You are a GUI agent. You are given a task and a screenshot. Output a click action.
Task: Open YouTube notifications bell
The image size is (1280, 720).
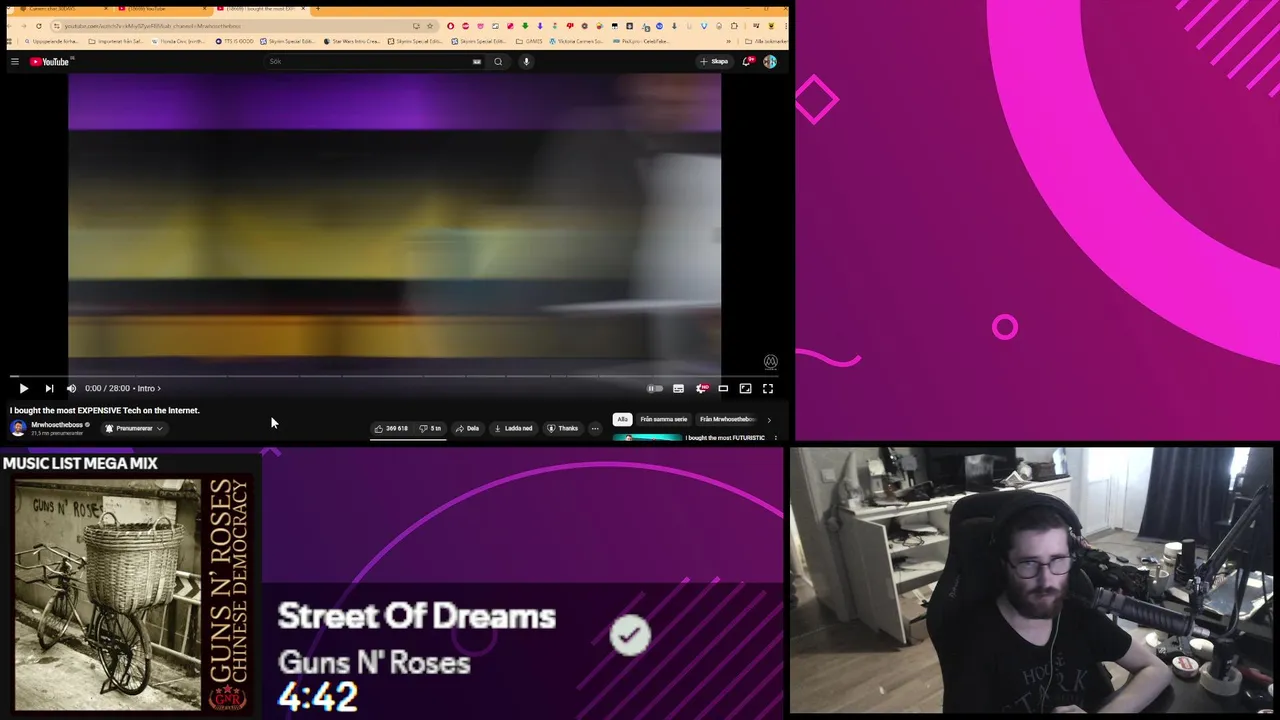pyautogui.click(x=747, y=62)
